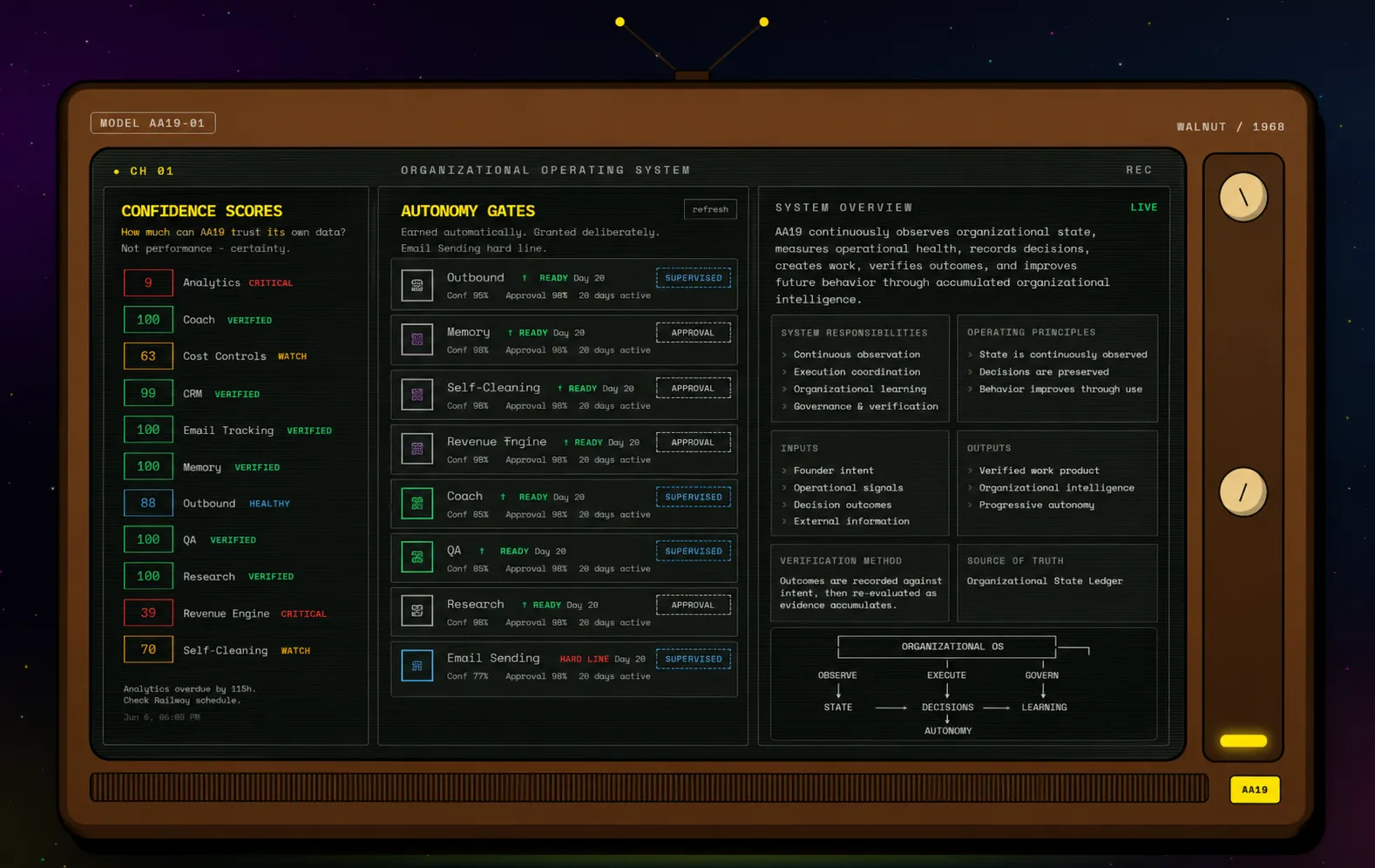1375x868 pixels.
Task: Click the Research gate icon
Action: [417, 610]
